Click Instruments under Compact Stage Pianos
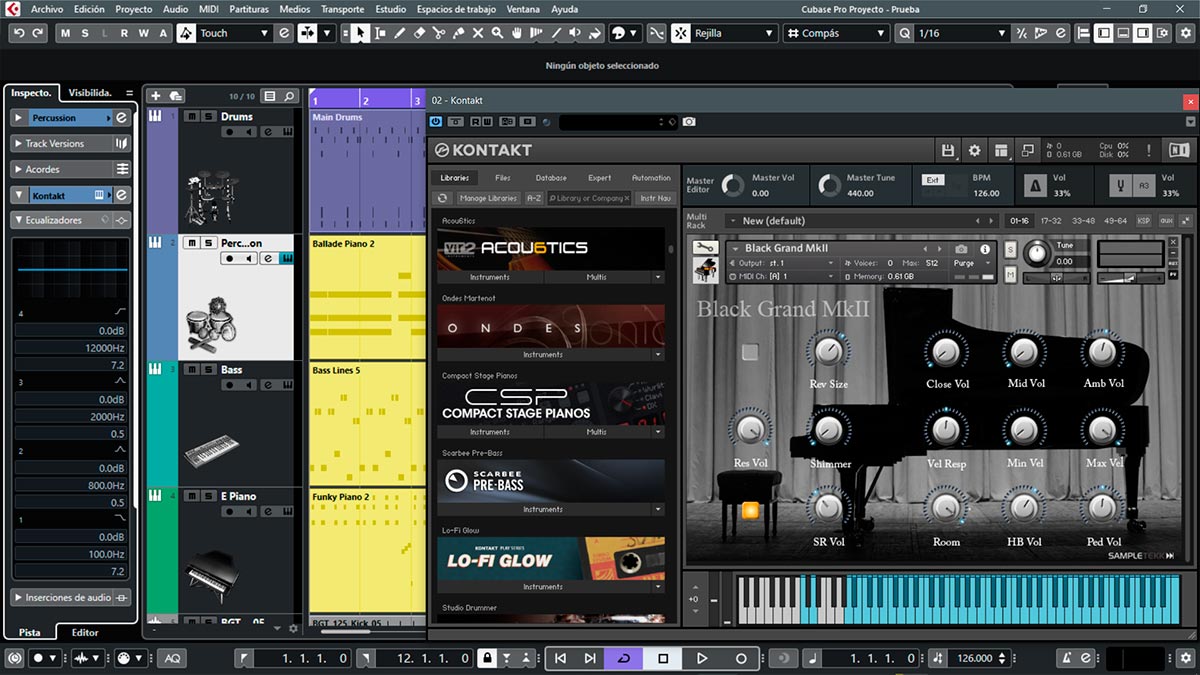The width and height of the screenshot is (1200, 675). click(490, 432)
